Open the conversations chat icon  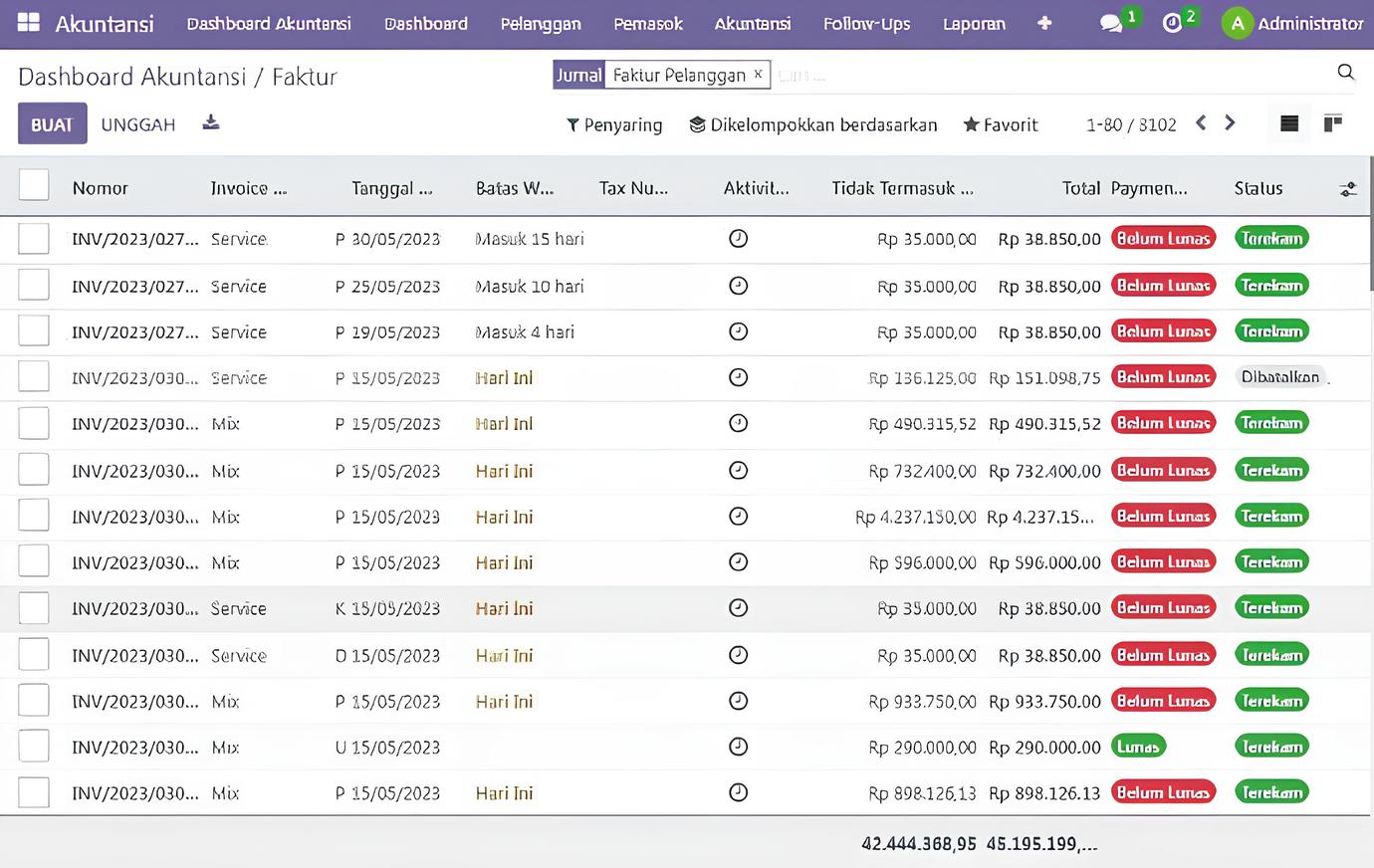pyautogui.click(x=1110, y=23)
